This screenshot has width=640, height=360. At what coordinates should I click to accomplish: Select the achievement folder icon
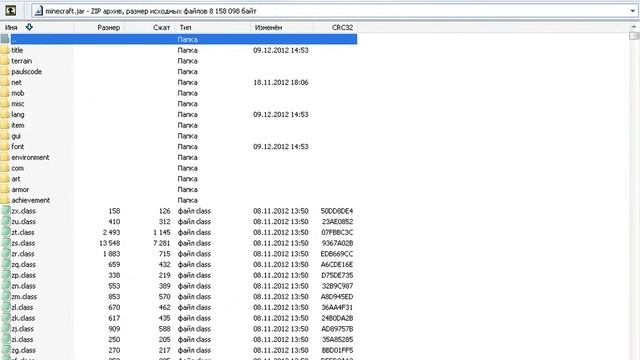pos(5,200)
